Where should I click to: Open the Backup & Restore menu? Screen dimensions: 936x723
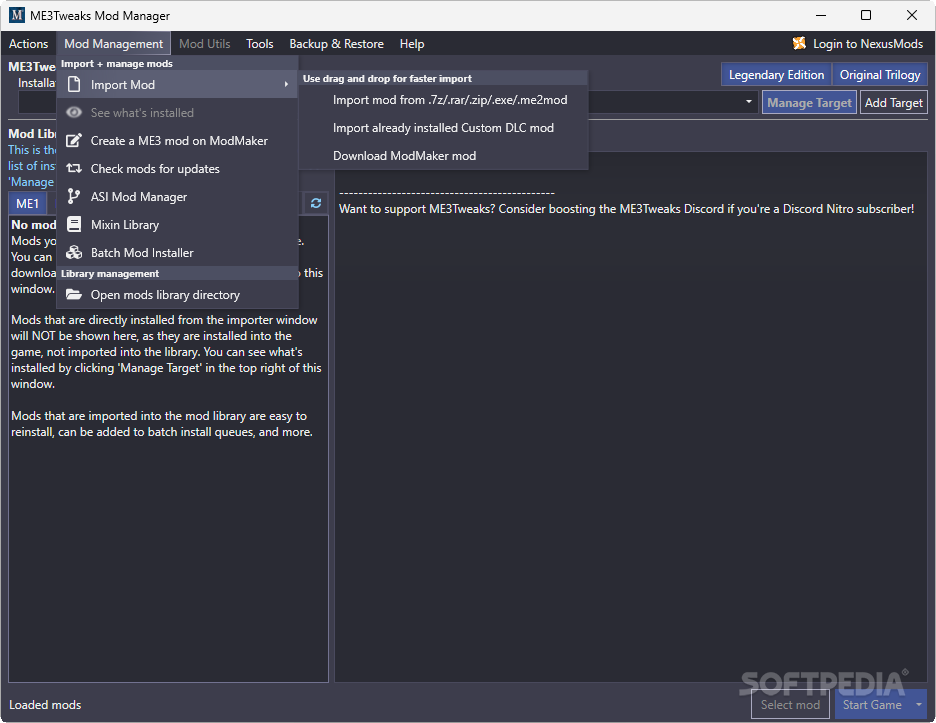click(x=336, y=44)
